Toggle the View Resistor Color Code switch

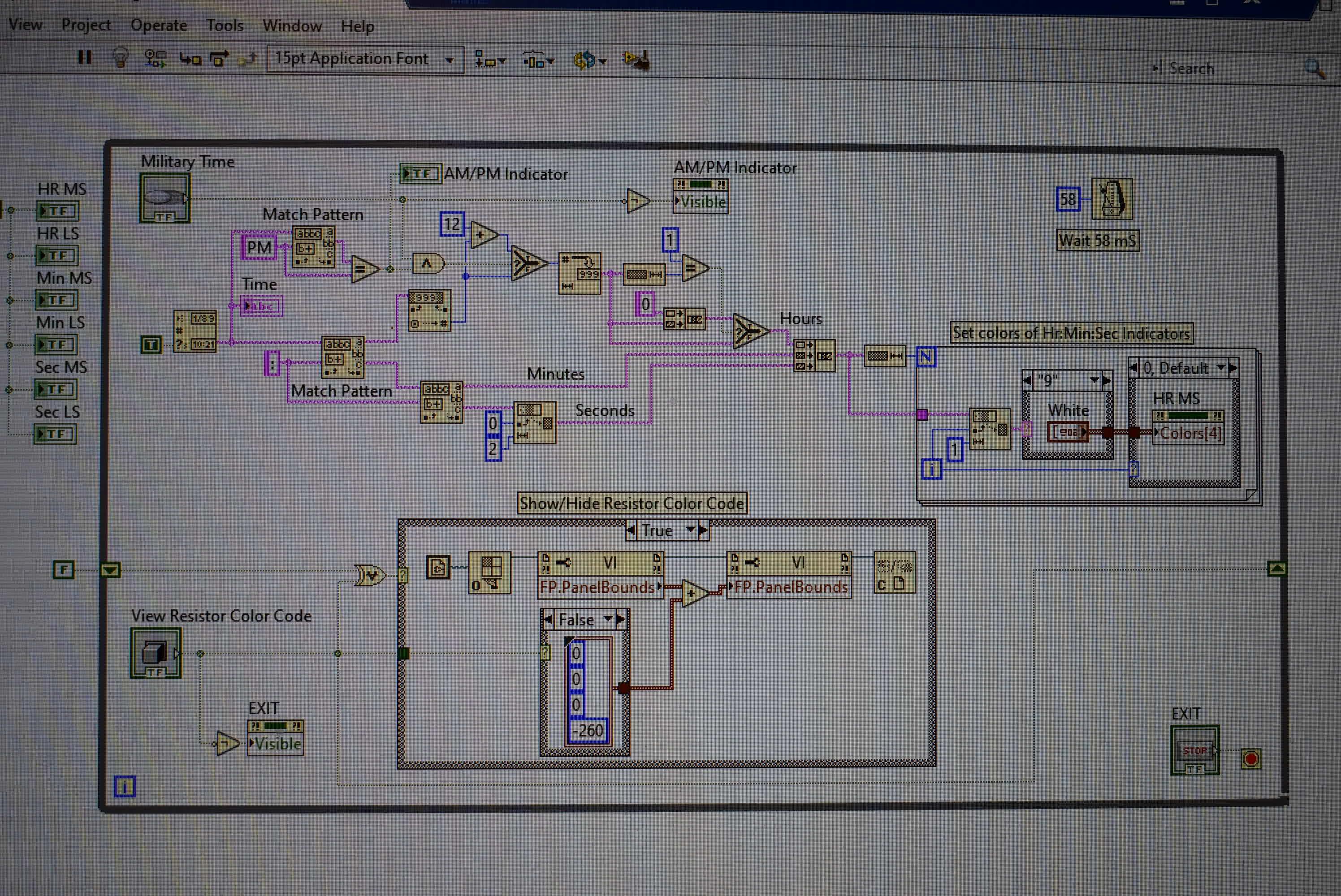coord(156,653)
